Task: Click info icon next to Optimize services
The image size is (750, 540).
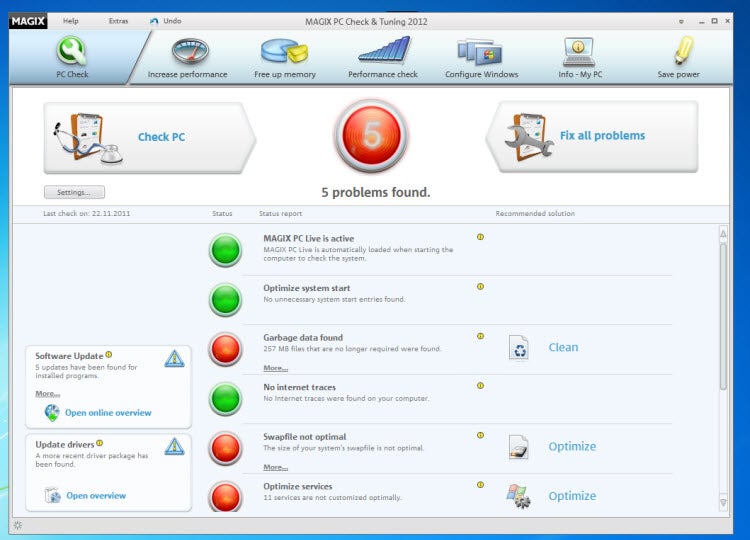Action: 480,485
